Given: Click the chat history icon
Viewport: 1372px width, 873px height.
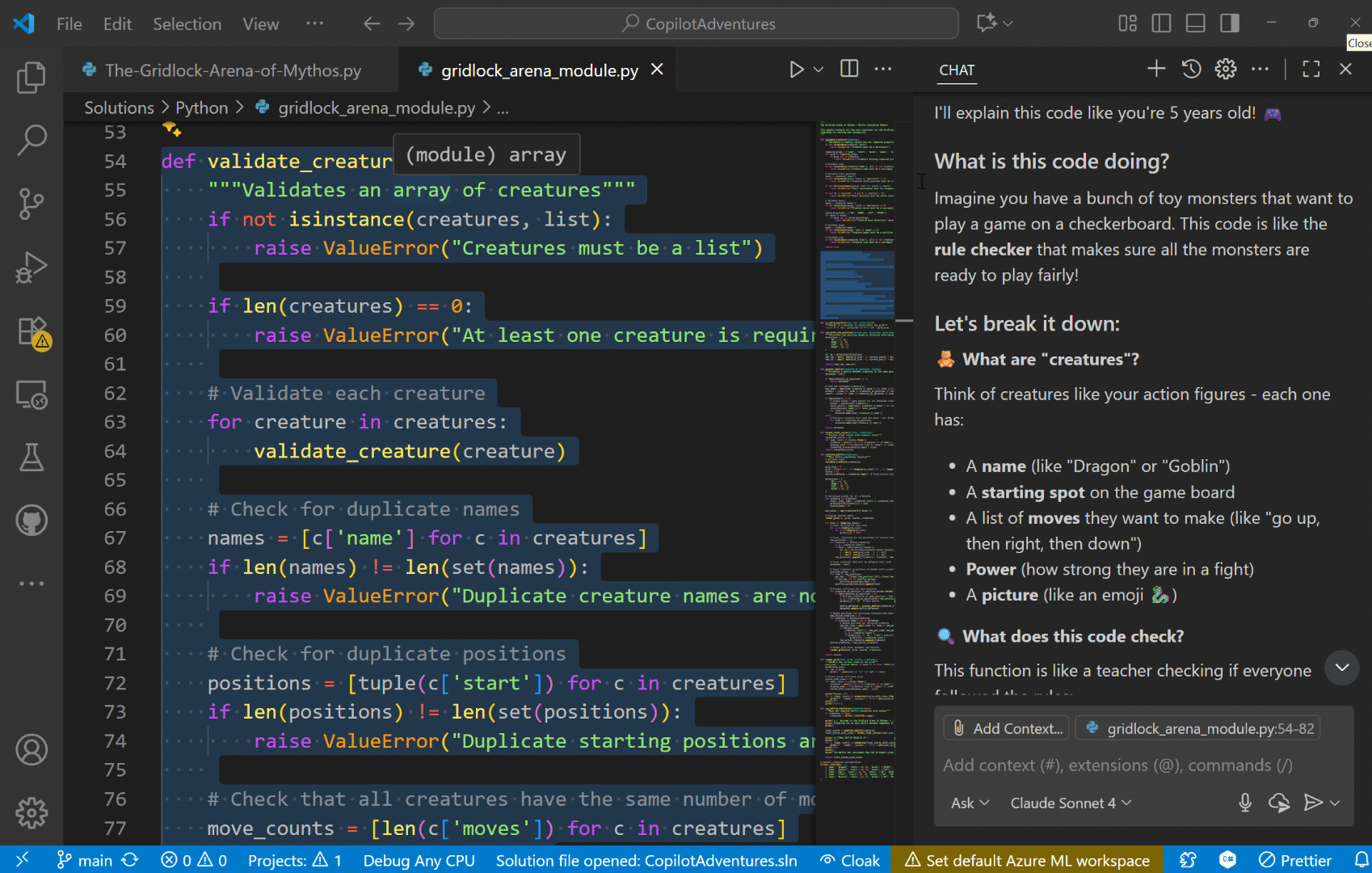Looking at the screenshot, I should point(1191,70).
